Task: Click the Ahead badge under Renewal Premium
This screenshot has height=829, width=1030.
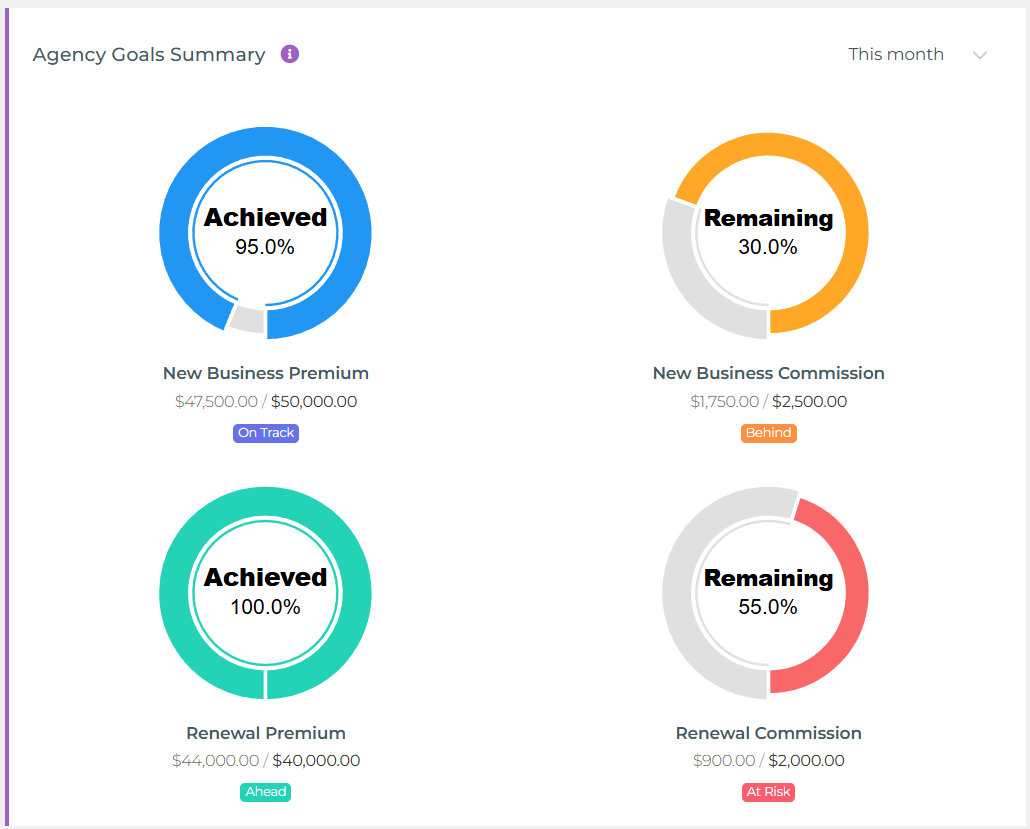Action: pyautogui.click(x=265, y=791)
